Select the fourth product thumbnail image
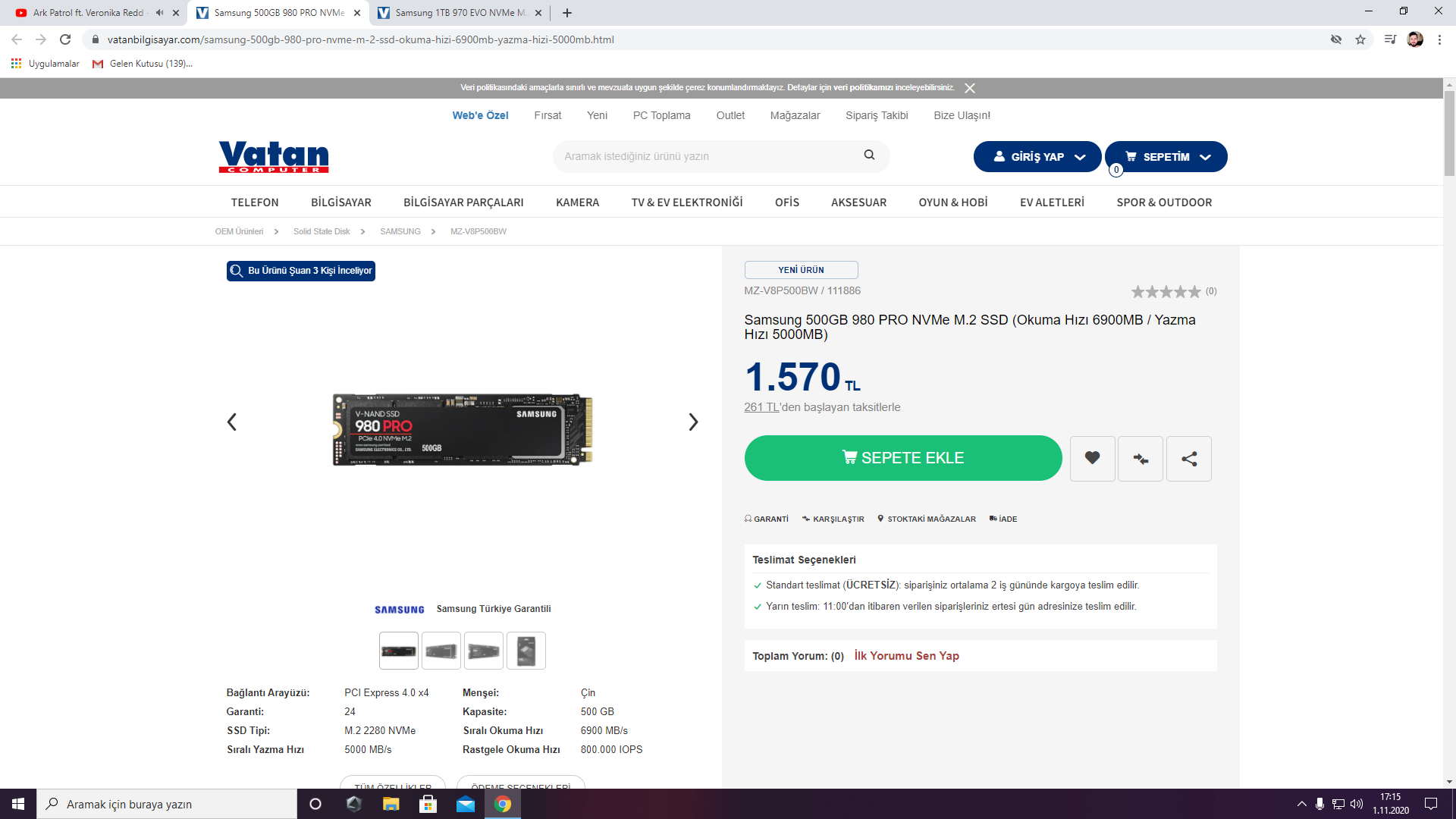Image resolution: width=1456 pixels, height=819 pixels. click(x=526, y=651)
